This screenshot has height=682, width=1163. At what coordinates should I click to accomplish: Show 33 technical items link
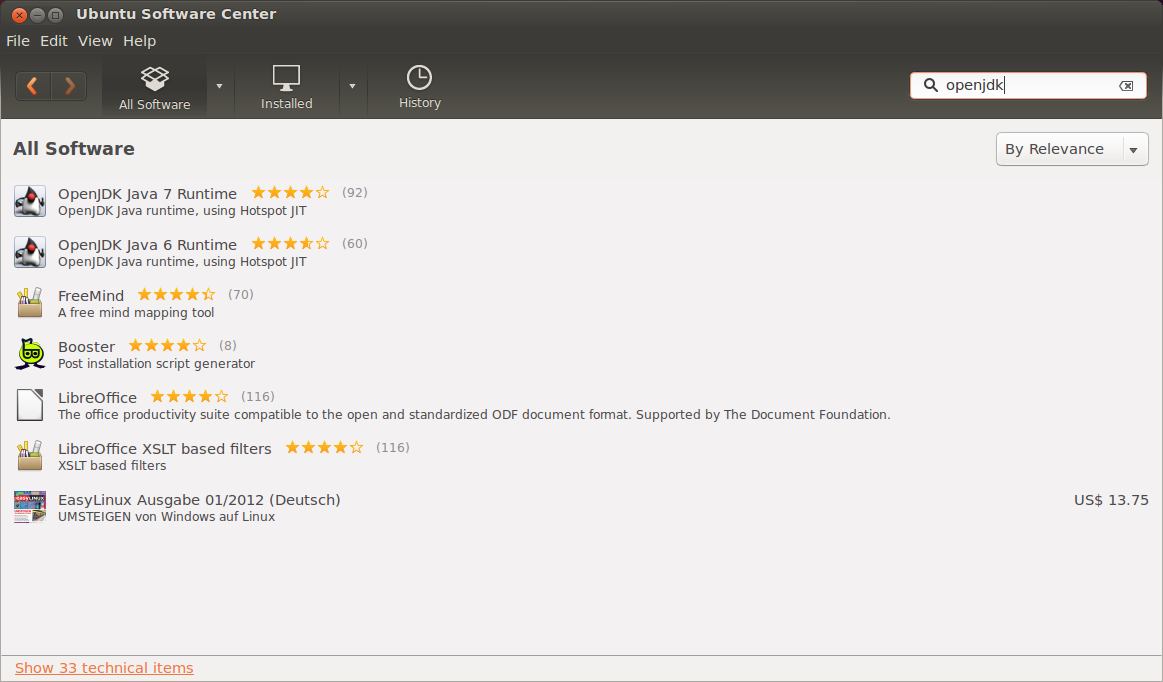coord(104,668)
